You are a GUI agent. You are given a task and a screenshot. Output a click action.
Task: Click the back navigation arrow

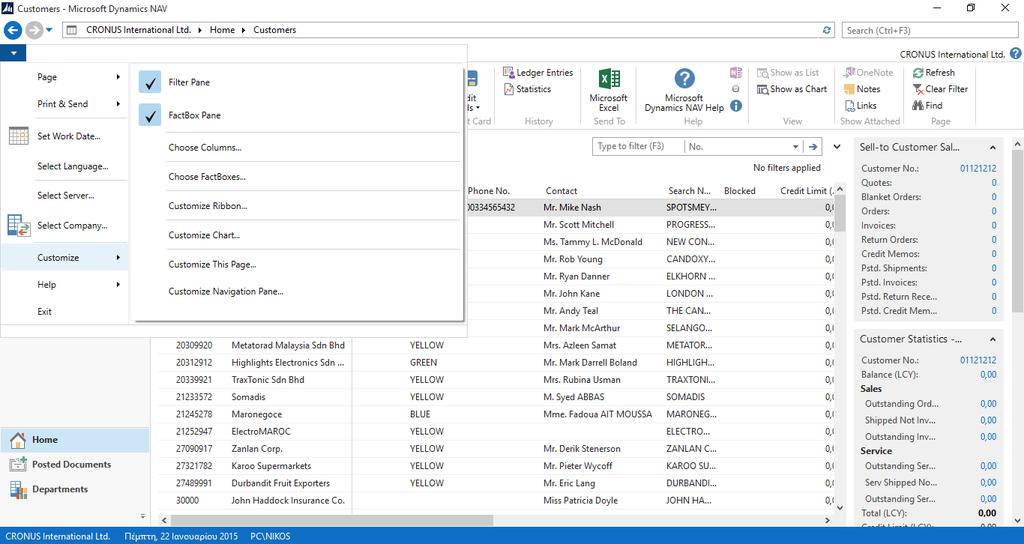(x=12, y=30)
